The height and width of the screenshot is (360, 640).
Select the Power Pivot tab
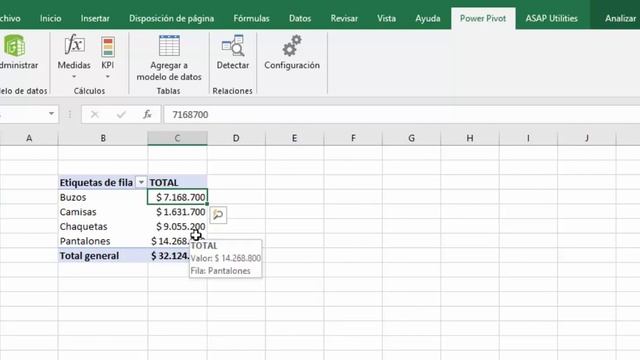tap(483, 18)
